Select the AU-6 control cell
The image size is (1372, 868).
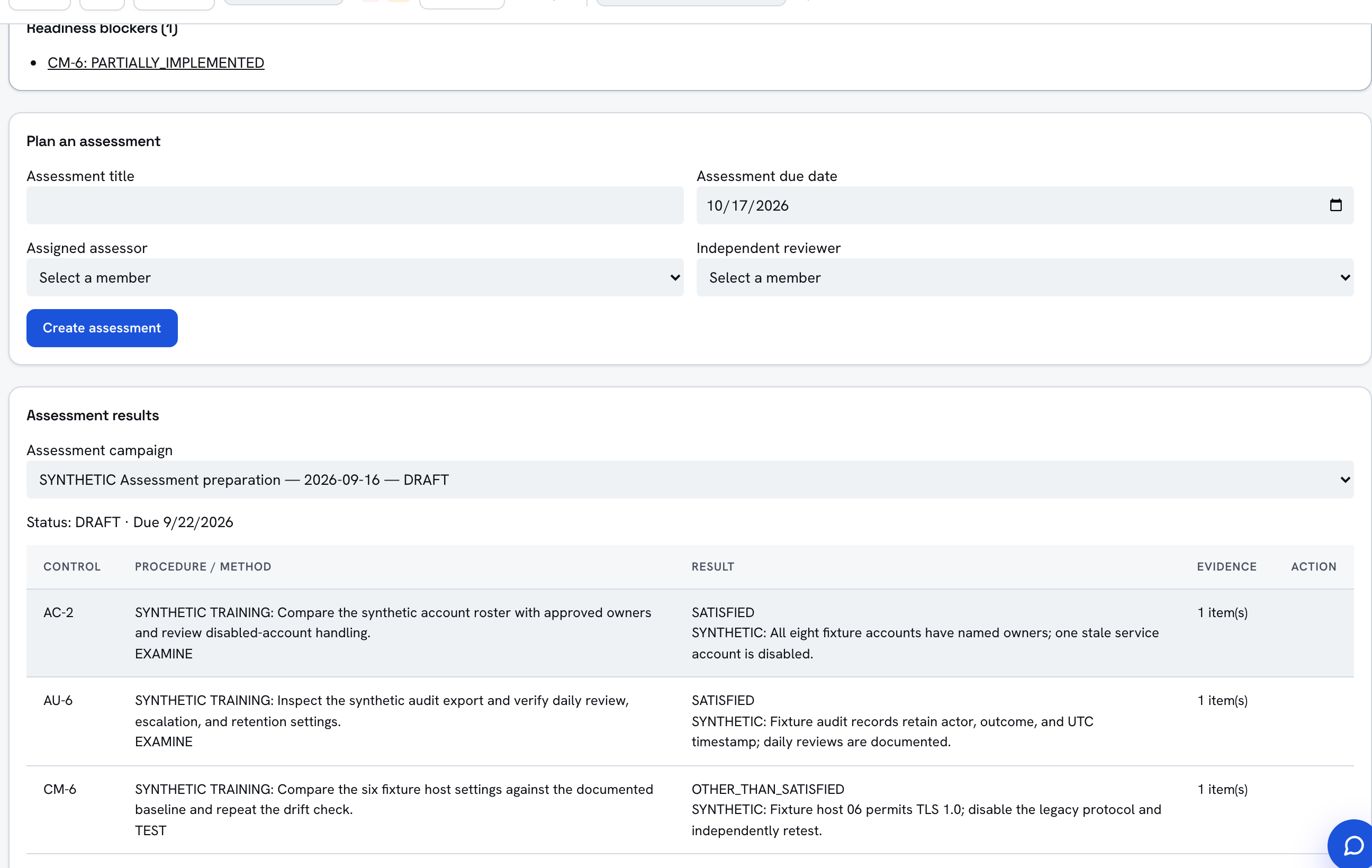coord(58,700)
